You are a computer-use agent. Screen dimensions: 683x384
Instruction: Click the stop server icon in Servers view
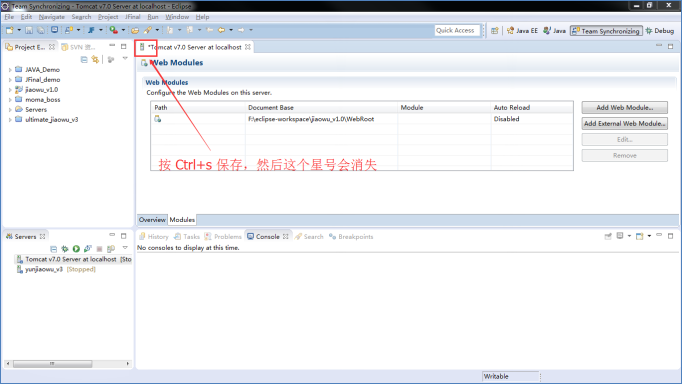pos(99,249)
